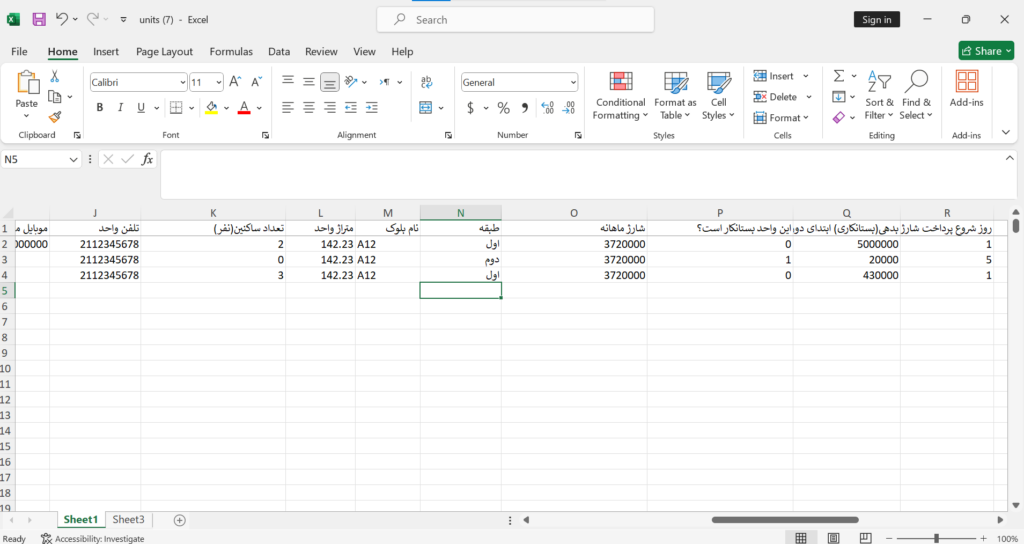
Task: Click the Insert cells button
Action: pos(781,76)
